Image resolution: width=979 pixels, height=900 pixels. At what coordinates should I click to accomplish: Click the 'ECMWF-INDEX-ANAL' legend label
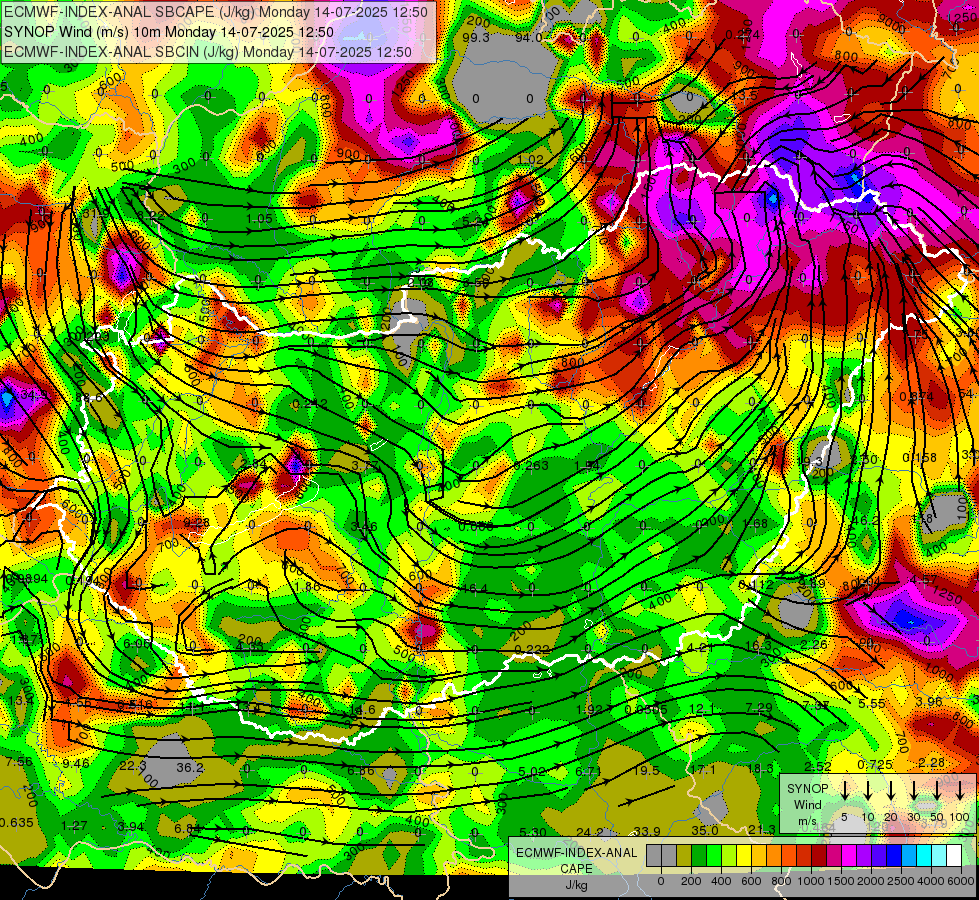tap(576, 853)
